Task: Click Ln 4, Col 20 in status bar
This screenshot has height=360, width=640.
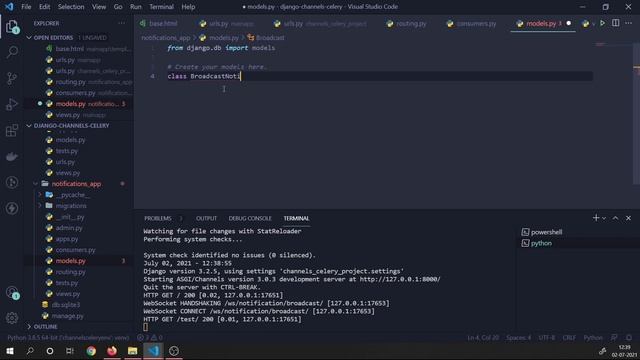Action: click(483, 338)
